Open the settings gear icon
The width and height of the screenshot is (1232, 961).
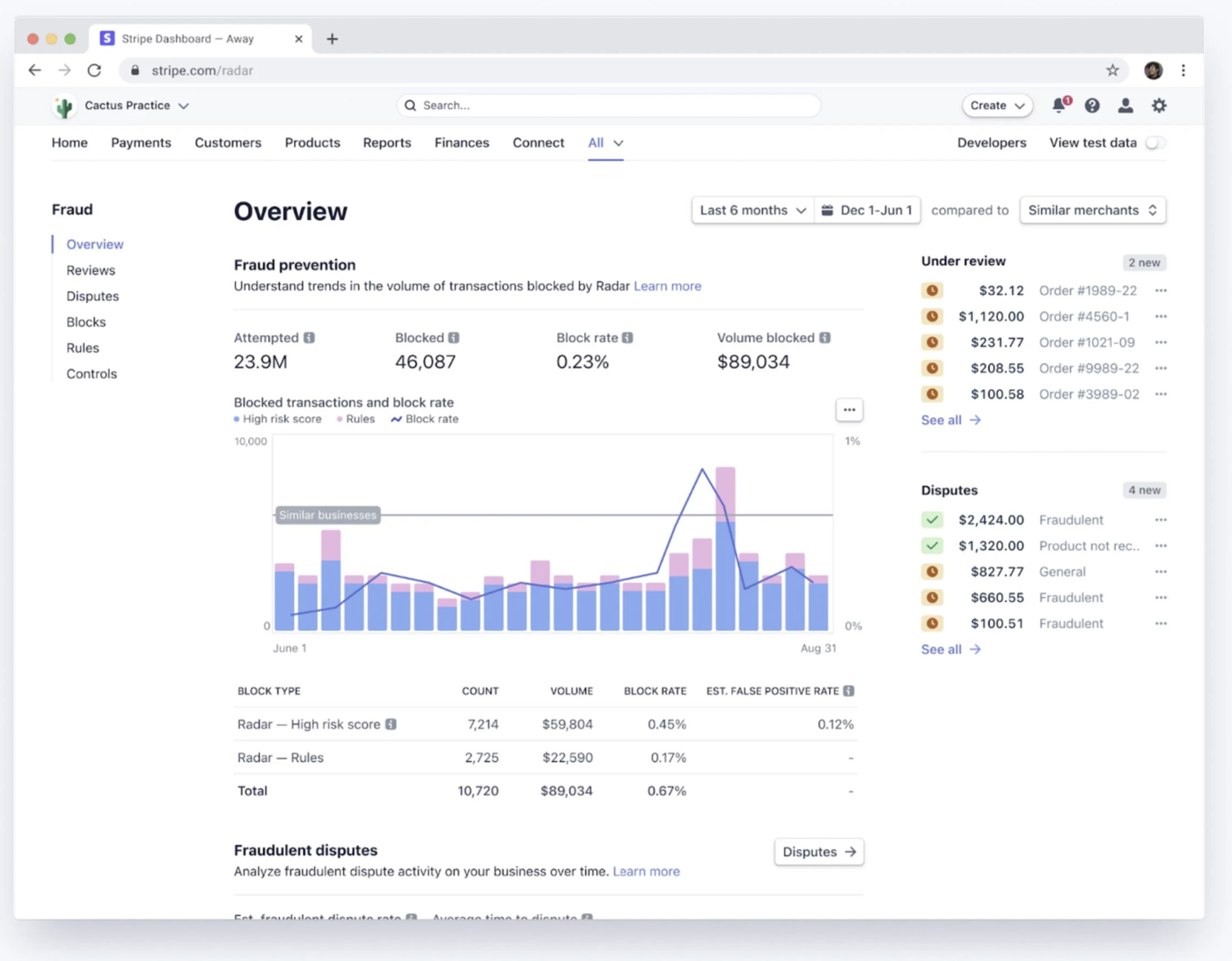point(1159,105)
